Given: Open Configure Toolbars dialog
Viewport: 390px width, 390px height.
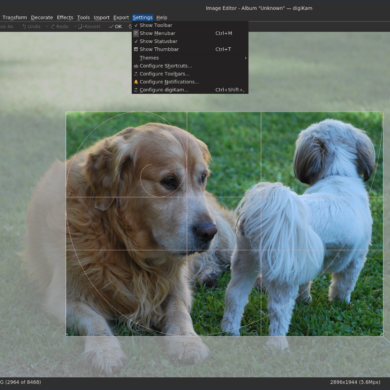Looking at the screenshot, I should (x=190, y=74).
